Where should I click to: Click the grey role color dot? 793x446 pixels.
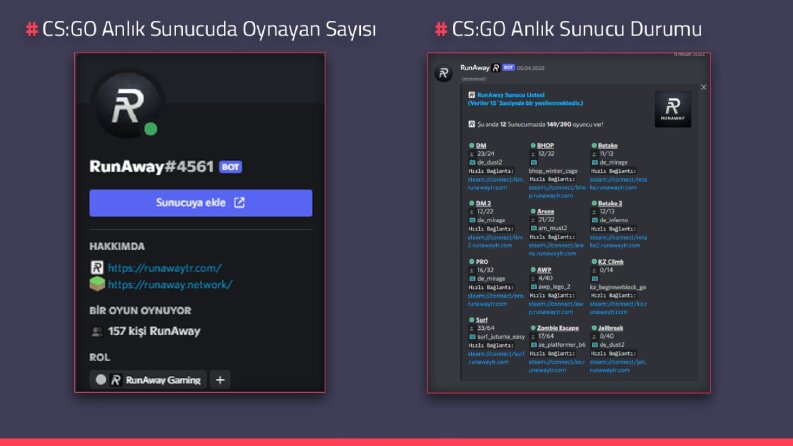coord(101,380)
